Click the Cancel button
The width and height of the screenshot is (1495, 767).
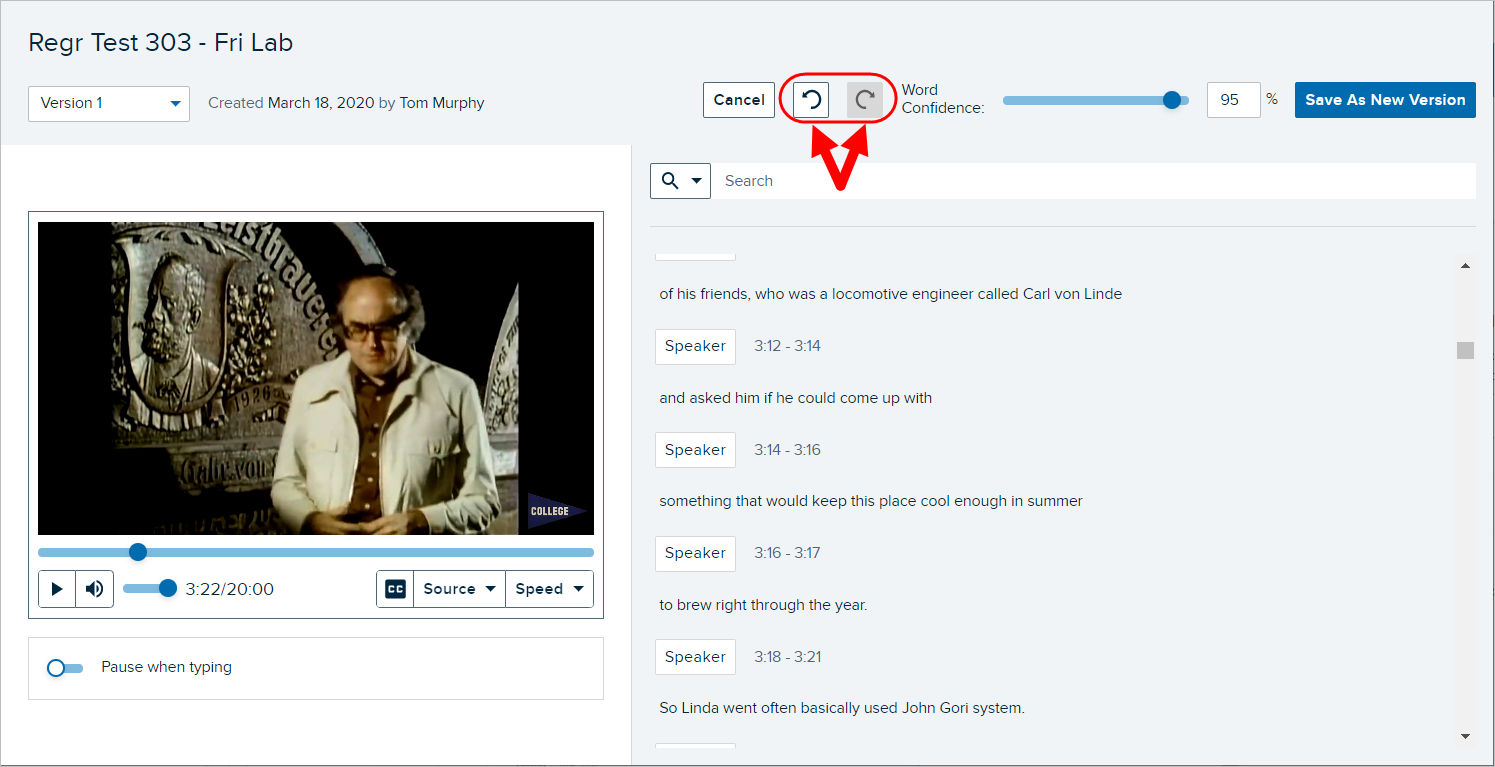click(x=739, y=100)
